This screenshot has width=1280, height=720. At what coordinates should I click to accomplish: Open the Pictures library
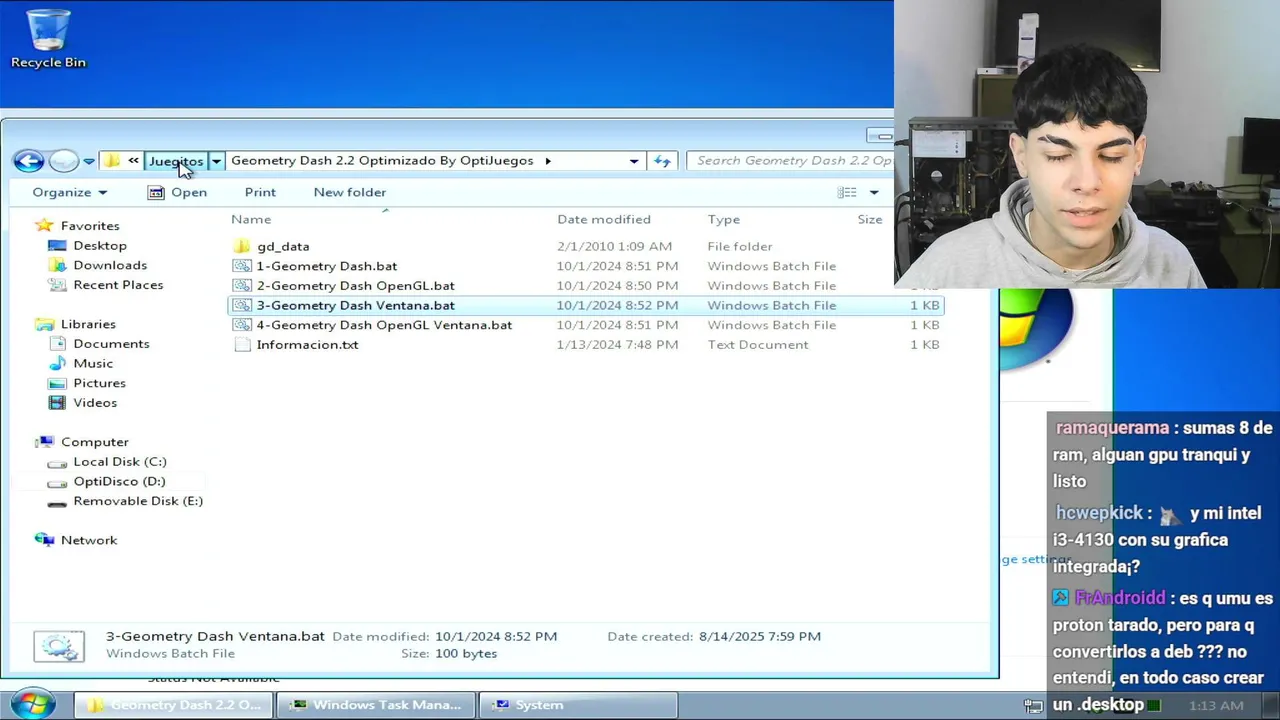(x=99, y=383)
